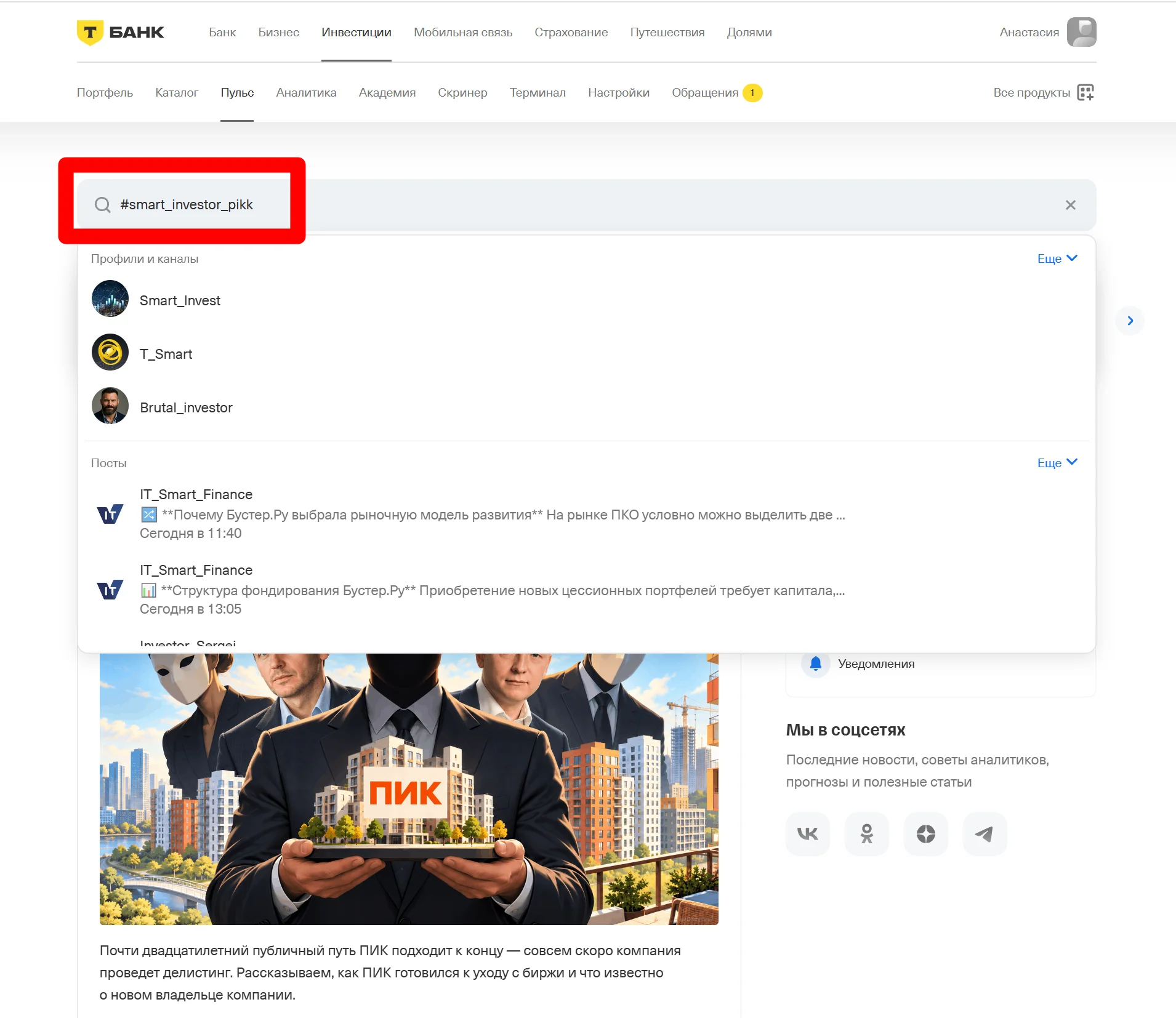Expand Еще in Посты section

click(x=1057, y=463)
